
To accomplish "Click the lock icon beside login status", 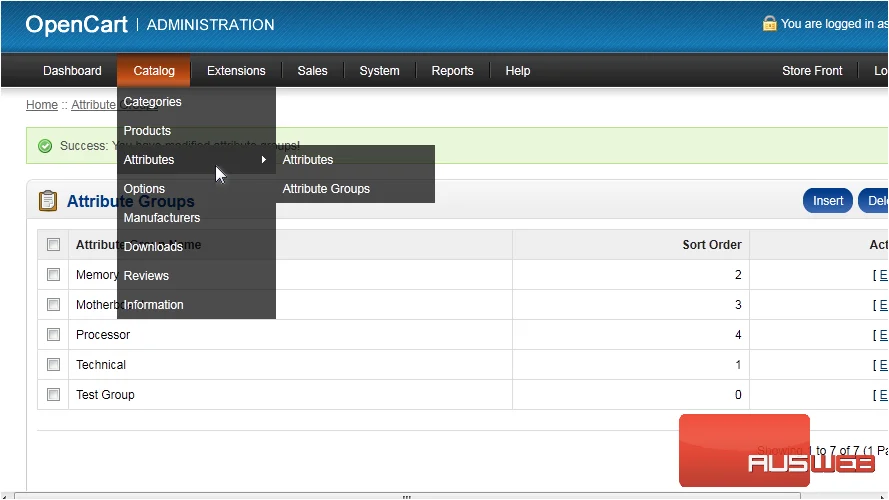I will 769,23.
